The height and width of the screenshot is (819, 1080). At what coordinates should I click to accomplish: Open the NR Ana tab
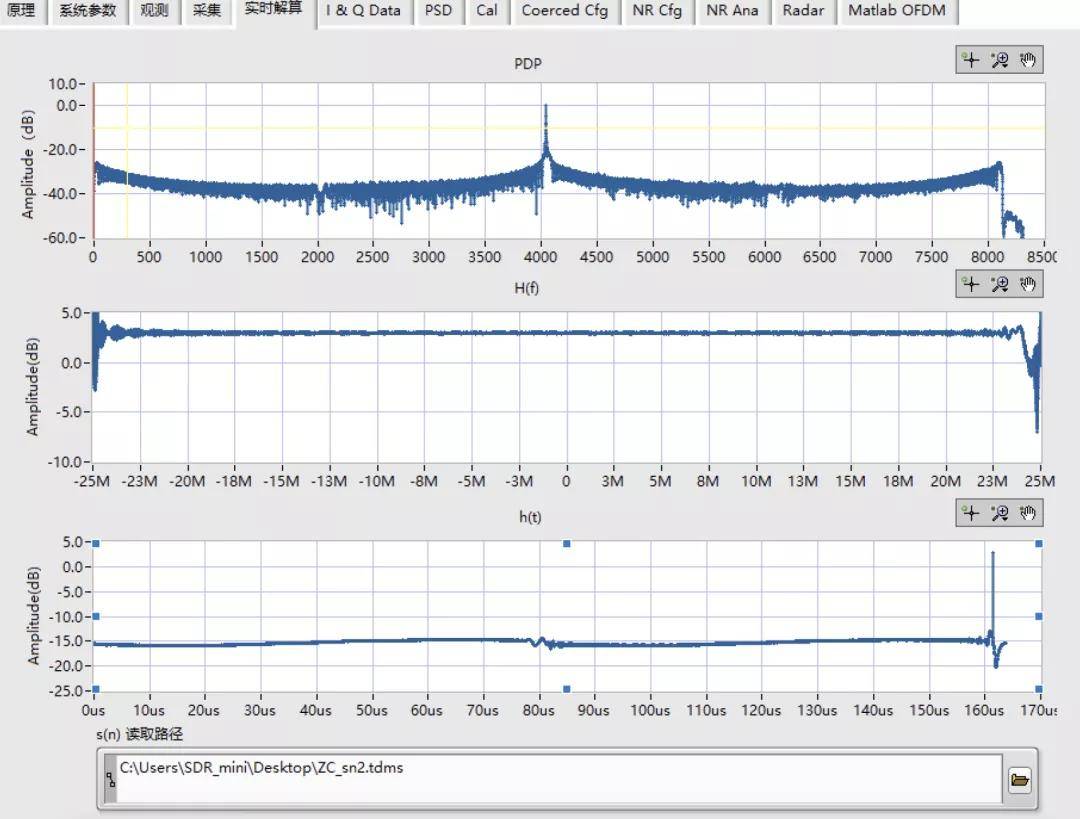732,11
